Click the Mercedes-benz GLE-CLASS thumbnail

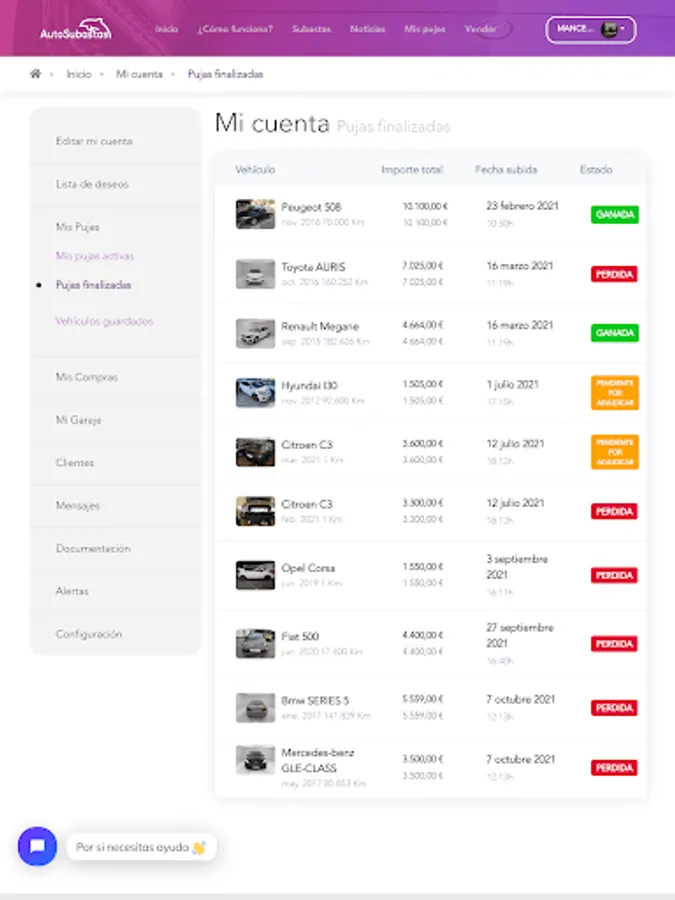255,760
